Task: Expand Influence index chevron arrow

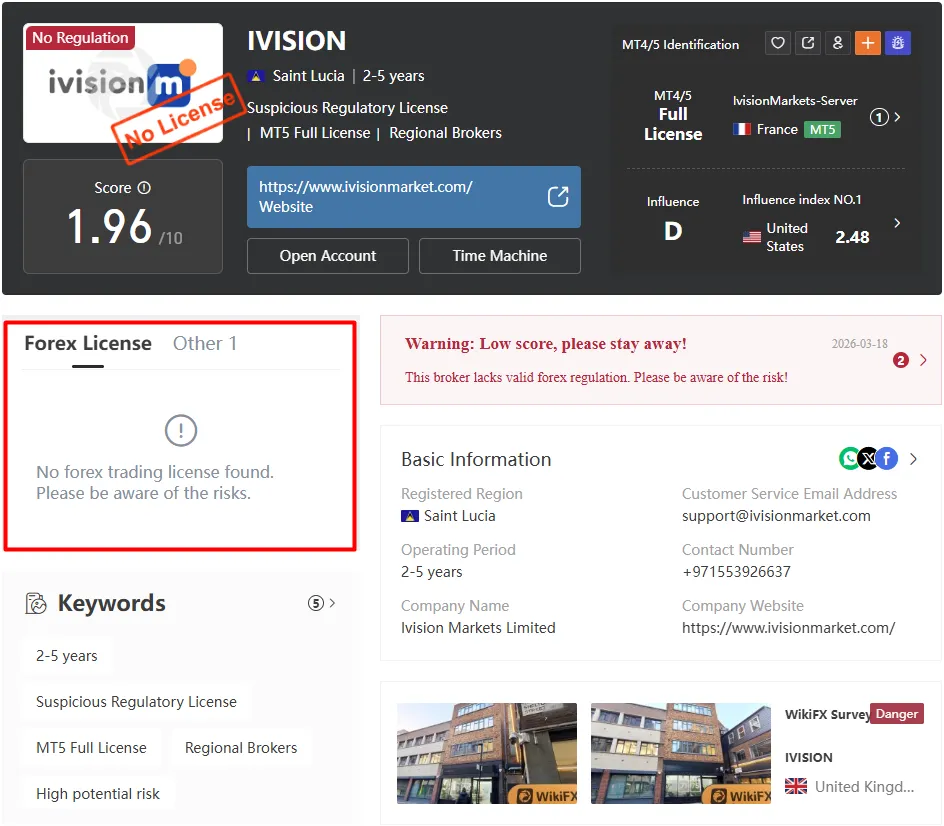Action: 897,223
